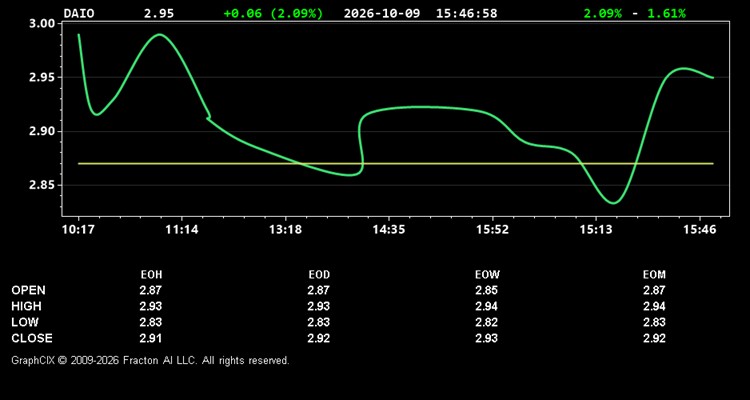The image size is (750, 400).
Task: Select the EOM open value 2.87
Action: (654, 290)
